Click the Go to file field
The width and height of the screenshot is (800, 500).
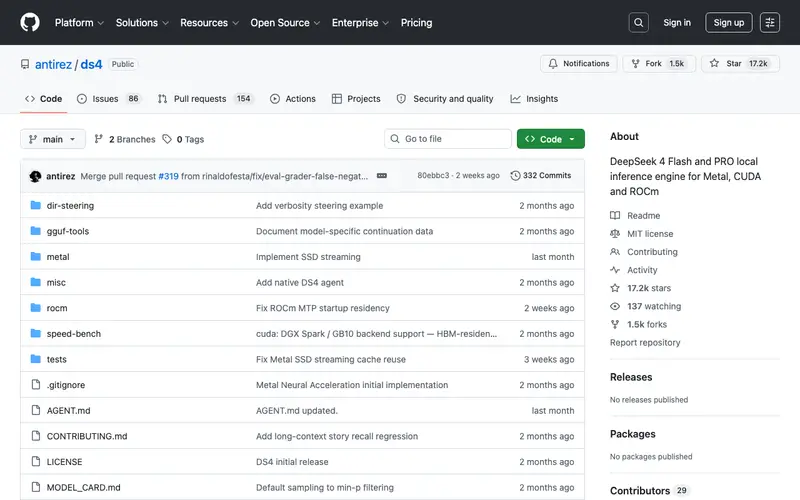[447, 139]
